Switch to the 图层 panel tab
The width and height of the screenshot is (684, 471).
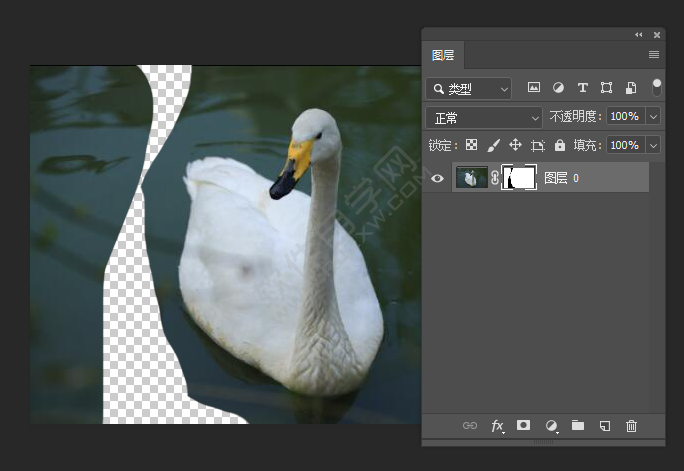pyautogui.click(x=443, y=55)
